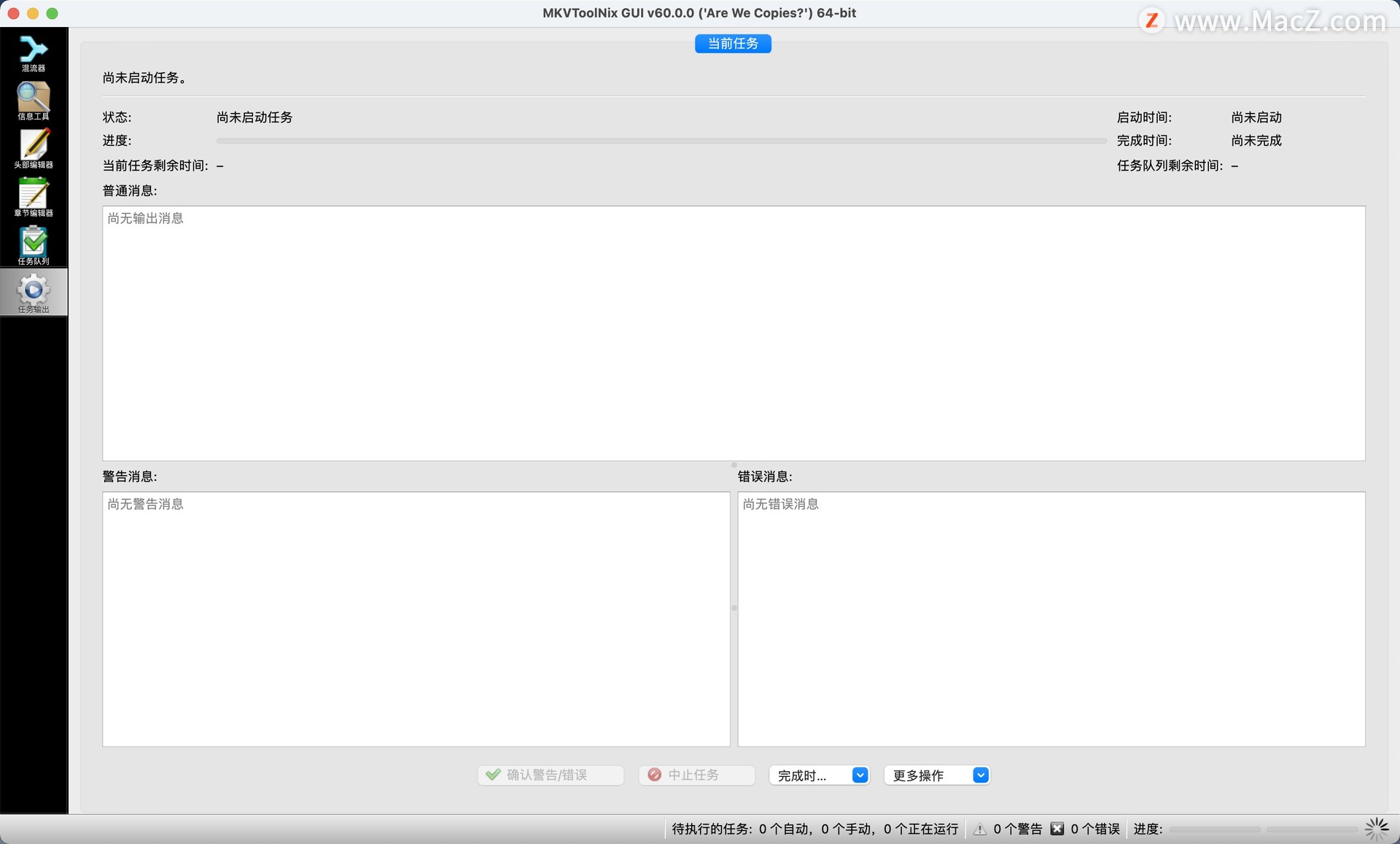The width and height of the screenshot is (1400, 844).
Task: Click the first status bar progress bar
Action: (1215, 829)
